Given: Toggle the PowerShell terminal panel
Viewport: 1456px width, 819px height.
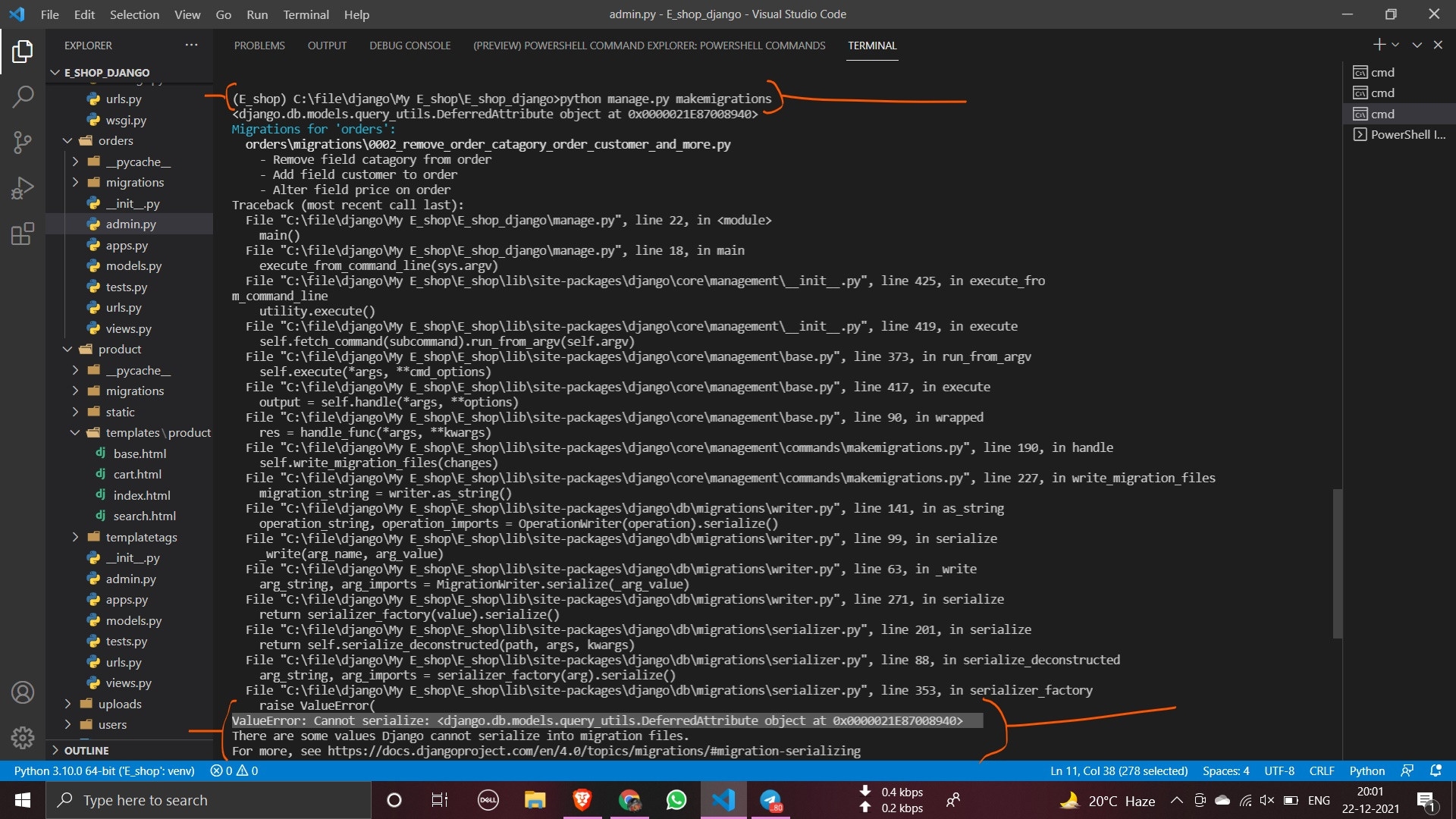Looking at the screenshot, I should (x=1400, y=134).
